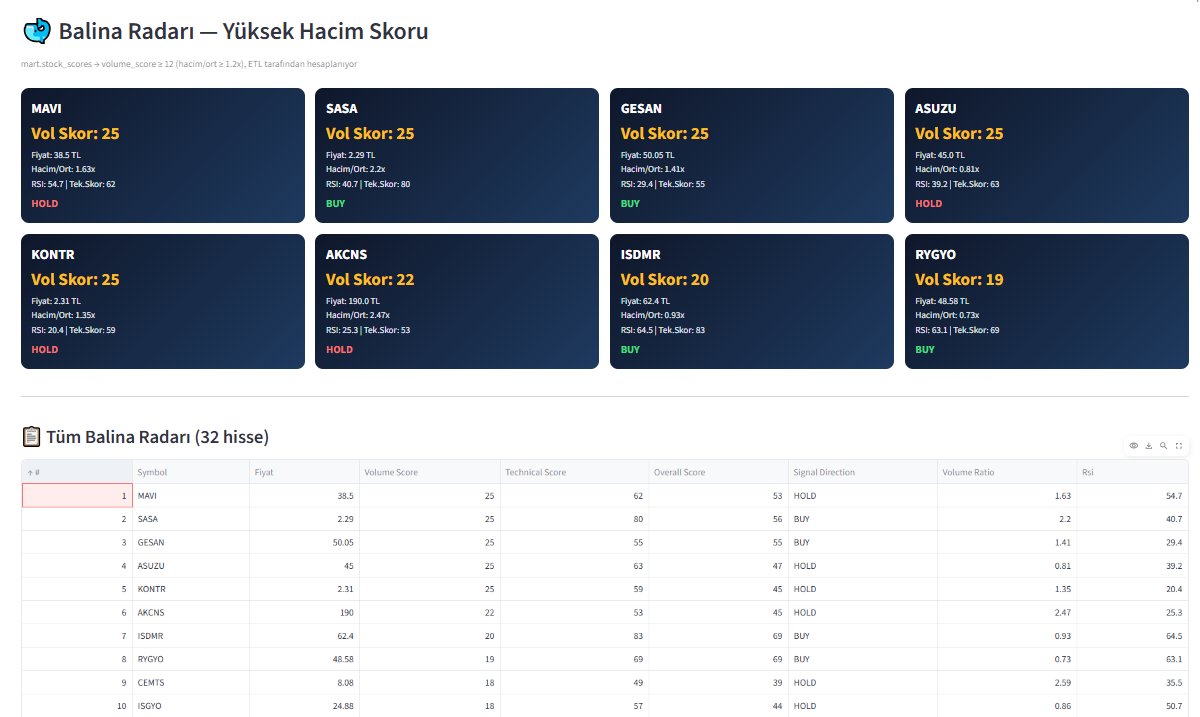
Task: Select SASA symbol cell in table
Action: click(191, 519)
